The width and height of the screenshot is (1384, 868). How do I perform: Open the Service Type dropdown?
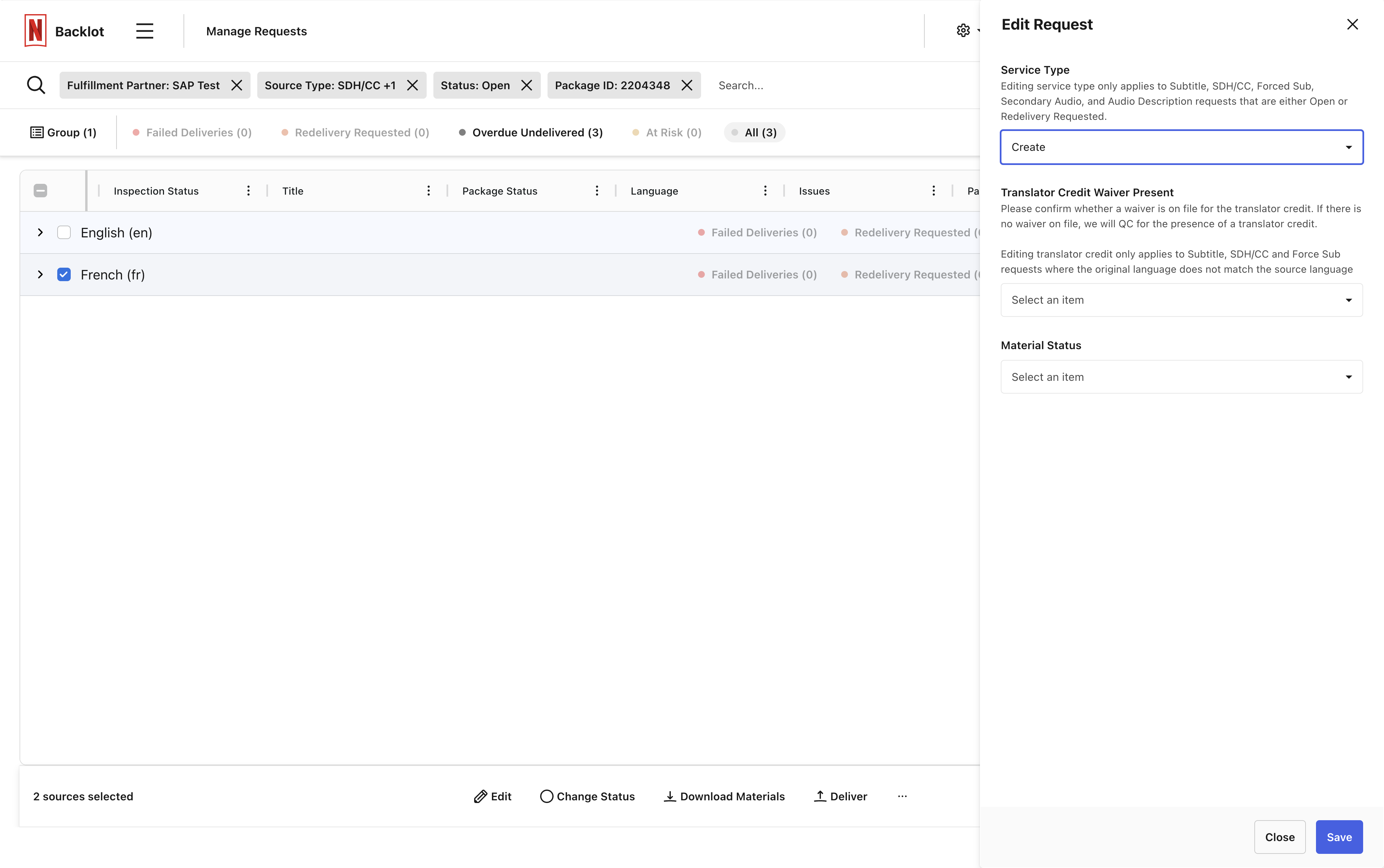coord(1181,147)
